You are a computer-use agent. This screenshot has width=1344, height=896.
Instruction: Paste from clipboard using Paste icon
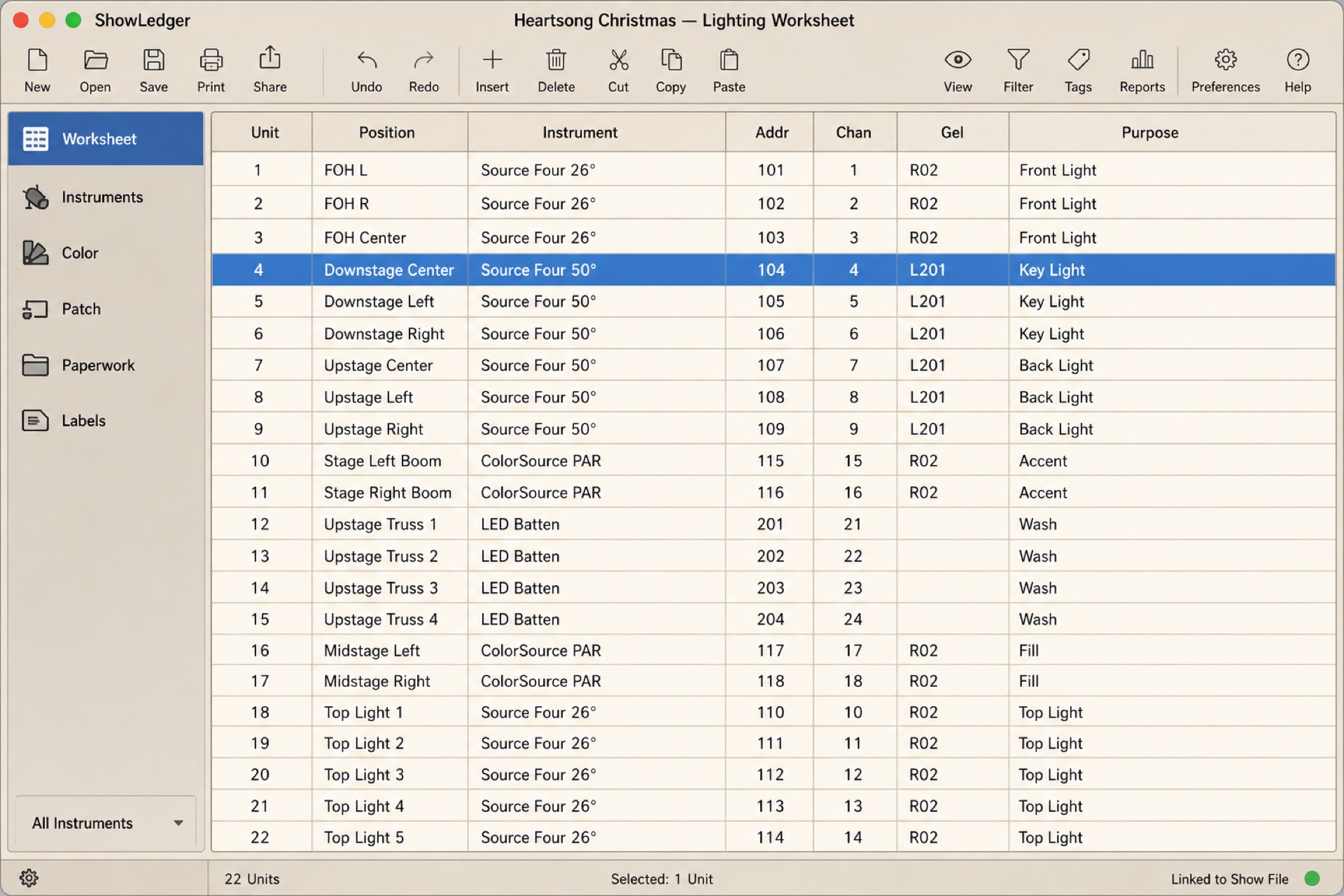(x=729, y=70)
